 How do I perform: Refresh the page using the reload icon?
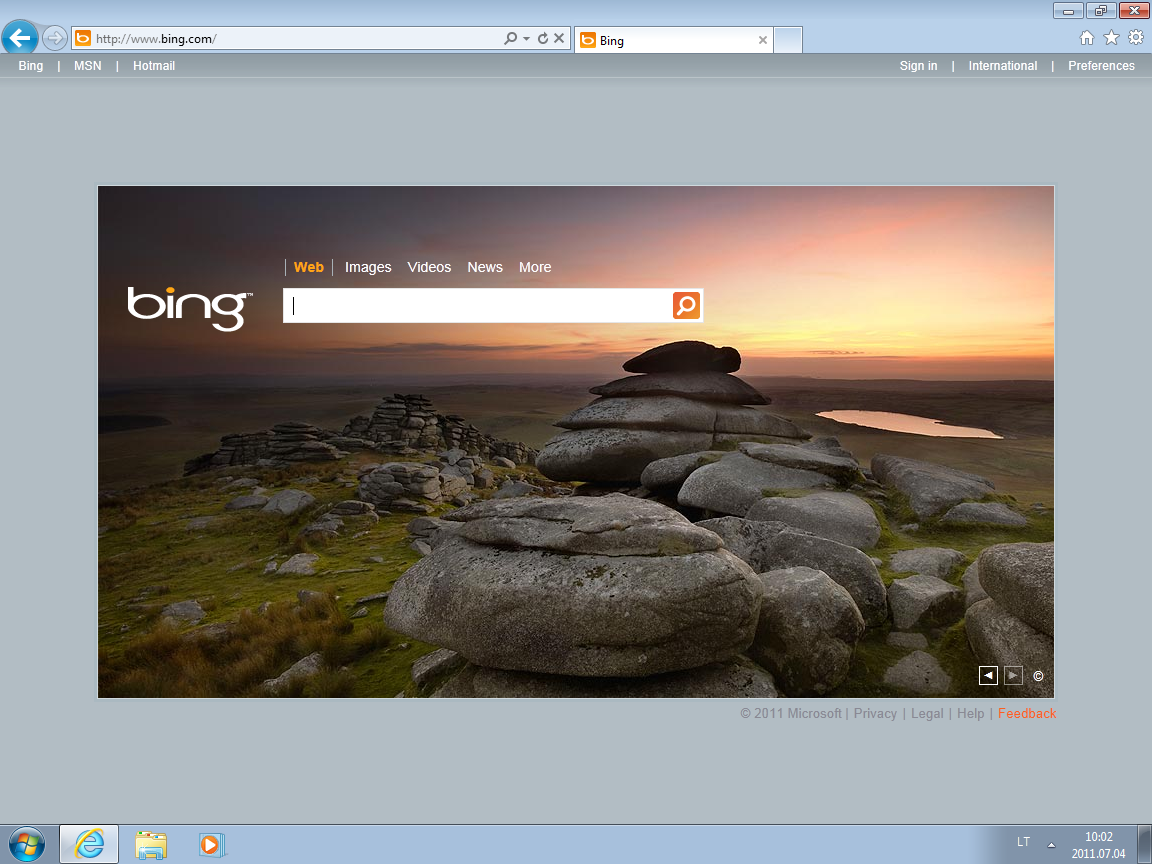[543, 39]
